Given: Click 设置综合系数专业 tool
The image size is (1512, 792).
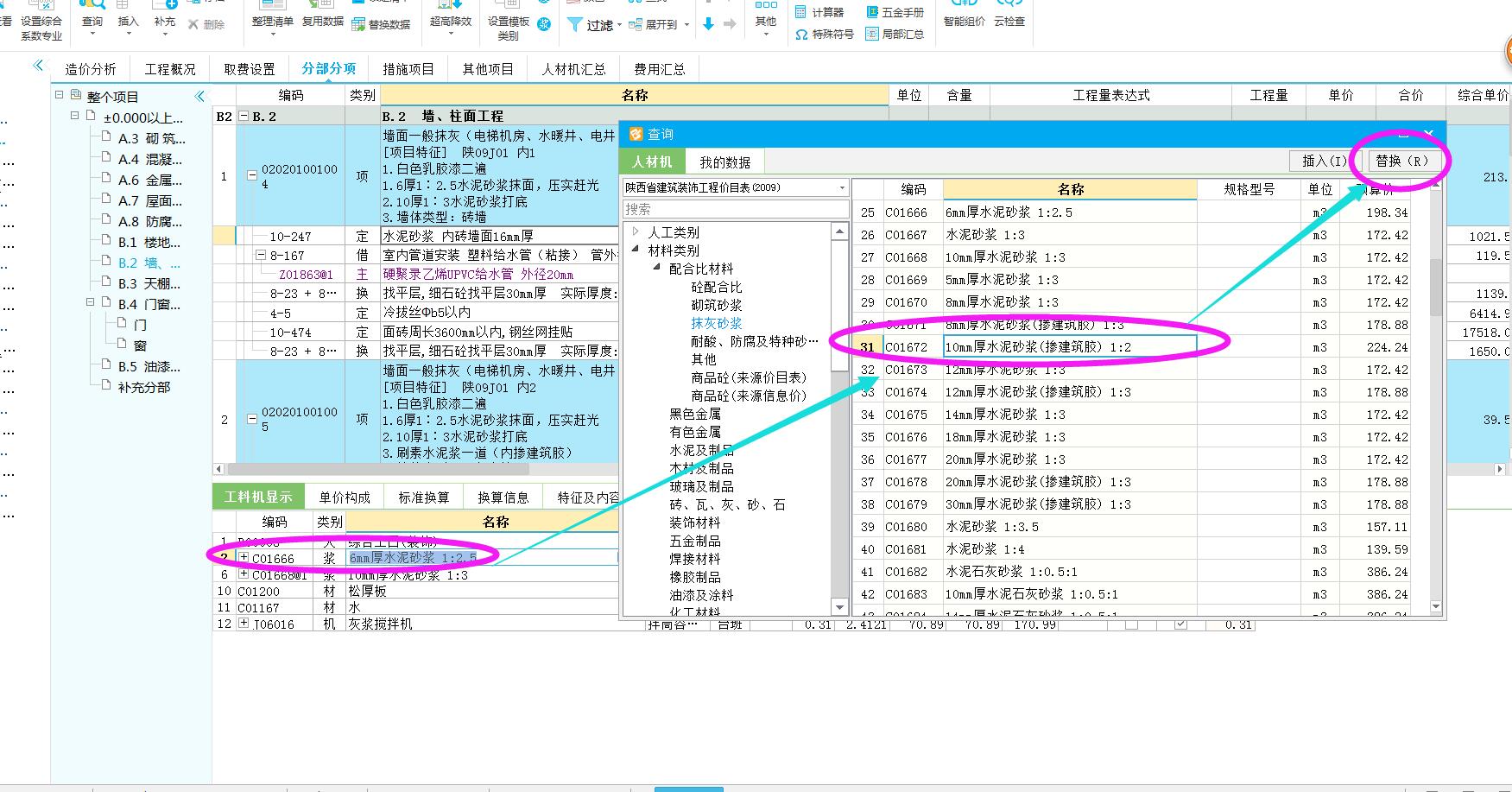Looking at the screenshot, I should 41,22.
